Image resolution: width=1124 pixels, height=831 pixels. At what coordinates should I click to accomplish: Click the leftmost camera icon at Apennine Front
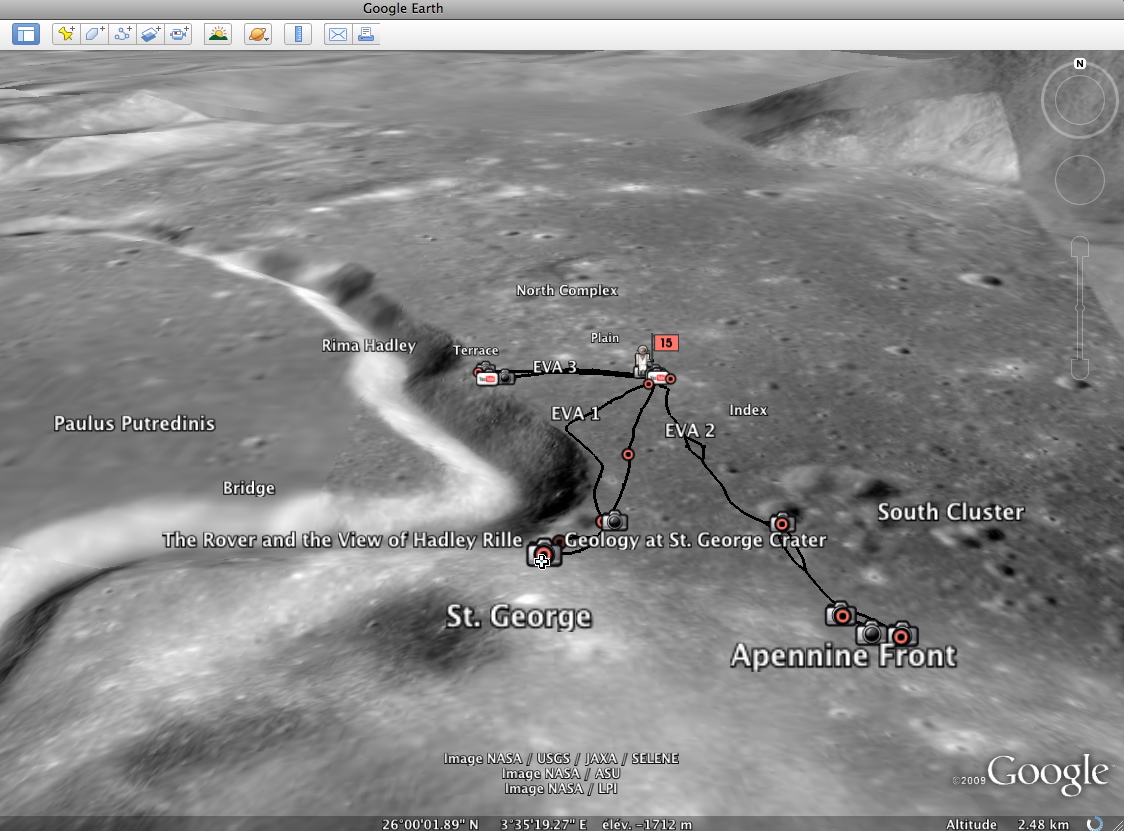click(x=839, y=614)
